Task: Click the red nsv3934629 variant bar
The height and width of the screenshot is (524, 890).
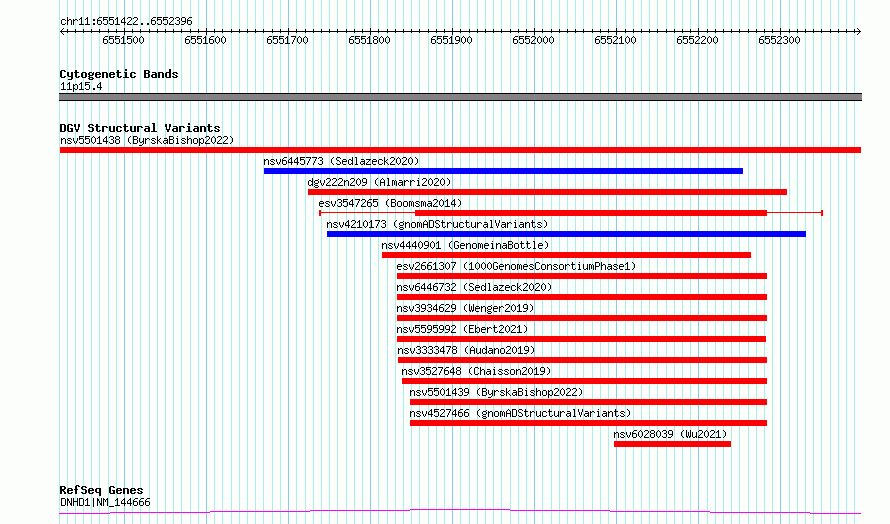Action: (582, 318)
